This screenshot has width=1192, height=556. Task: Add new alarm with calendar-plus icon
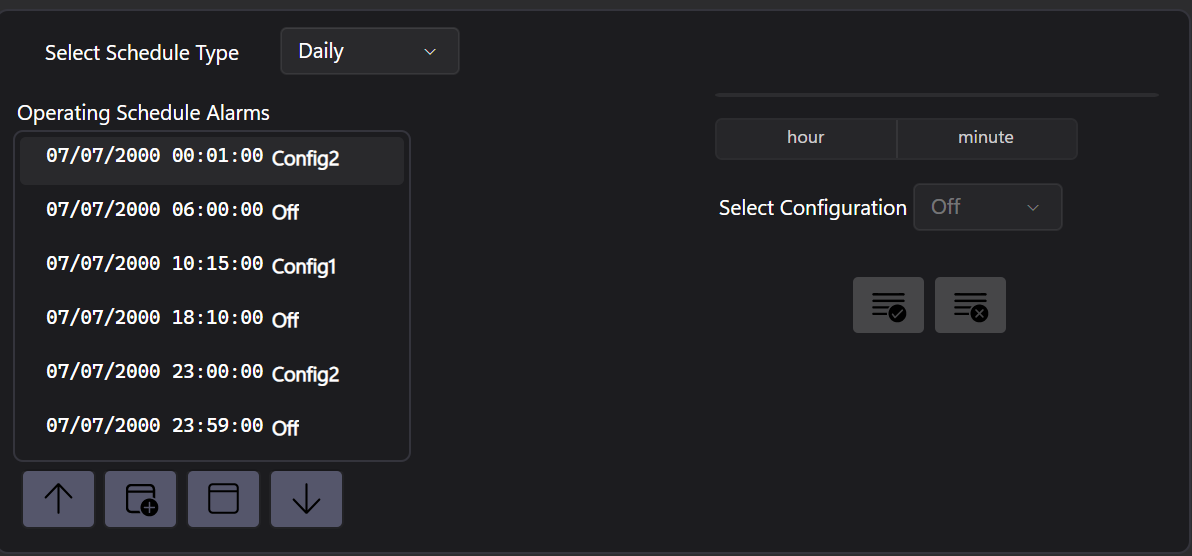pos(141,499)
